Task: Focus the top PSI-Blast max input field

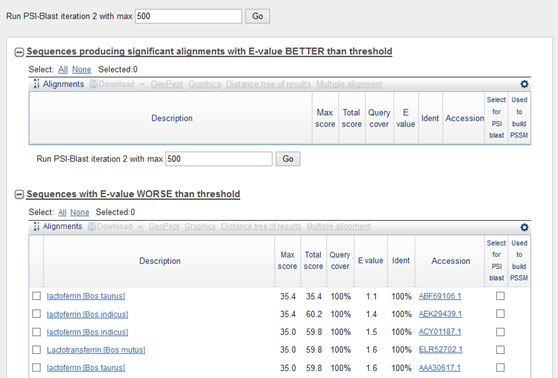Action: click(189, 16)
